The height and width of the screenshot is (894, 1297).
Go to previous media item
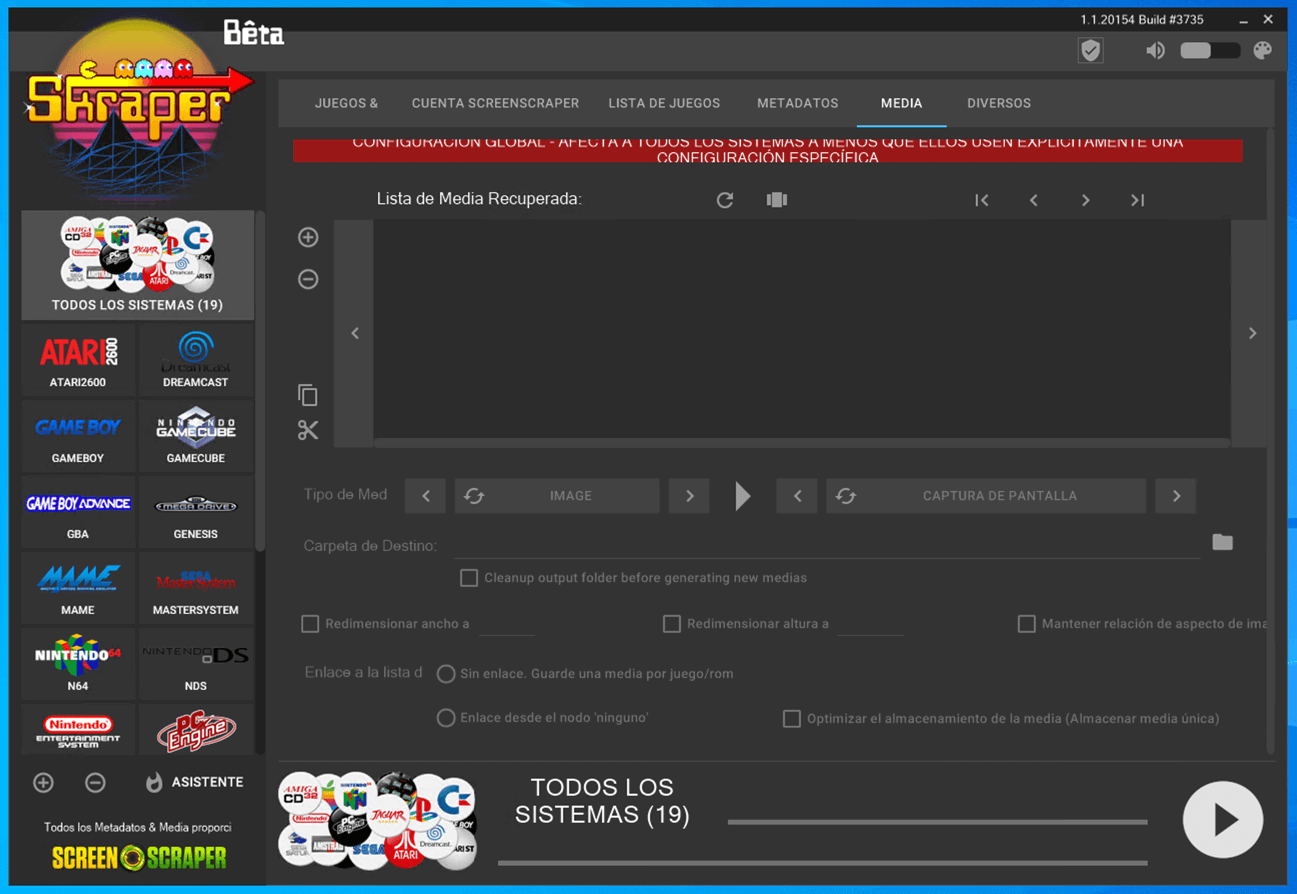[1034, 200]
